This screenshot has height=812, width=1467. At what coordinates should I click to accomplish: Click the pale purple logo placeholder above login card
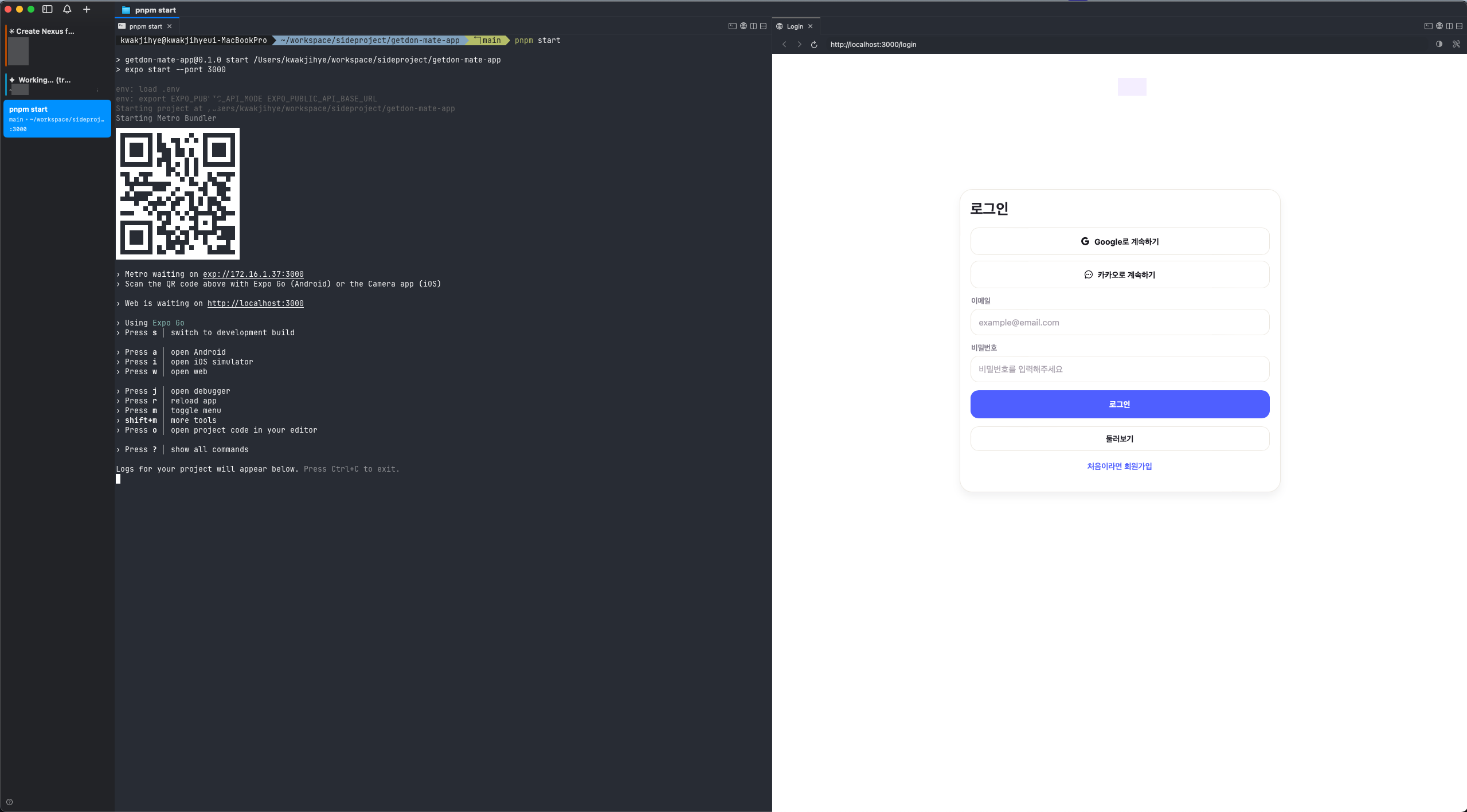pos(1132,87)
